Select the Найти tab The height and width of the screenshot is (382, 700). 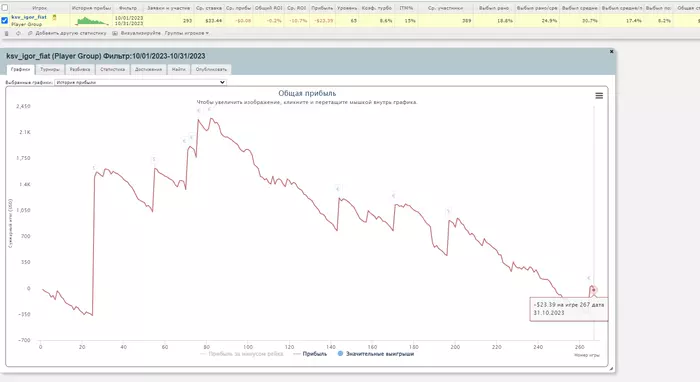(179, 70)
